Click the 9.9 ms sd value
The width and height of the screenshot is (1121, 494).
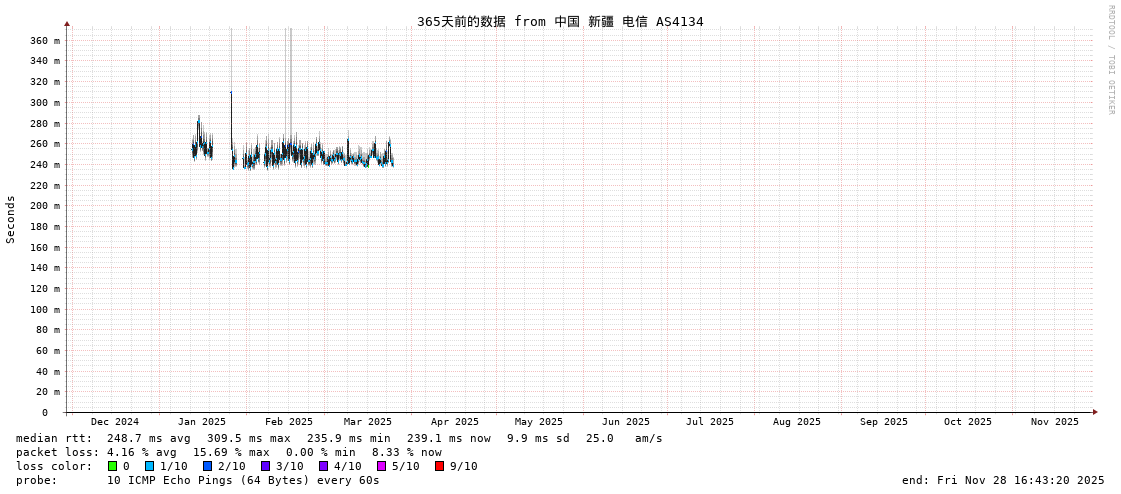tap(538, 438)
